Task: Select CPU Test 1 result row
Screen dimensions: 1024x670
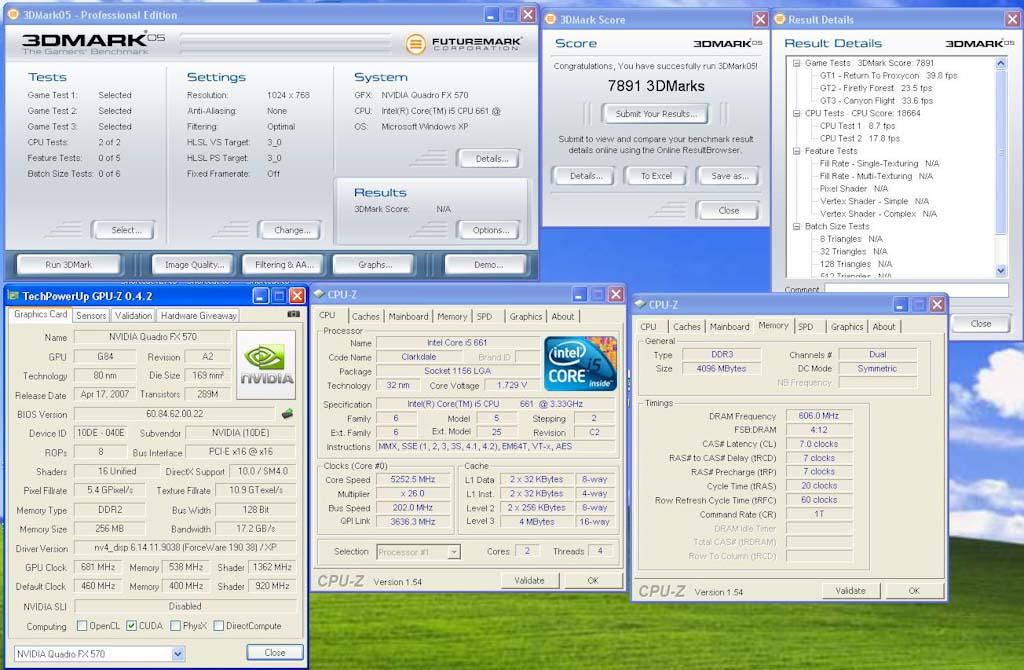Action: click(x=857, y=126)
